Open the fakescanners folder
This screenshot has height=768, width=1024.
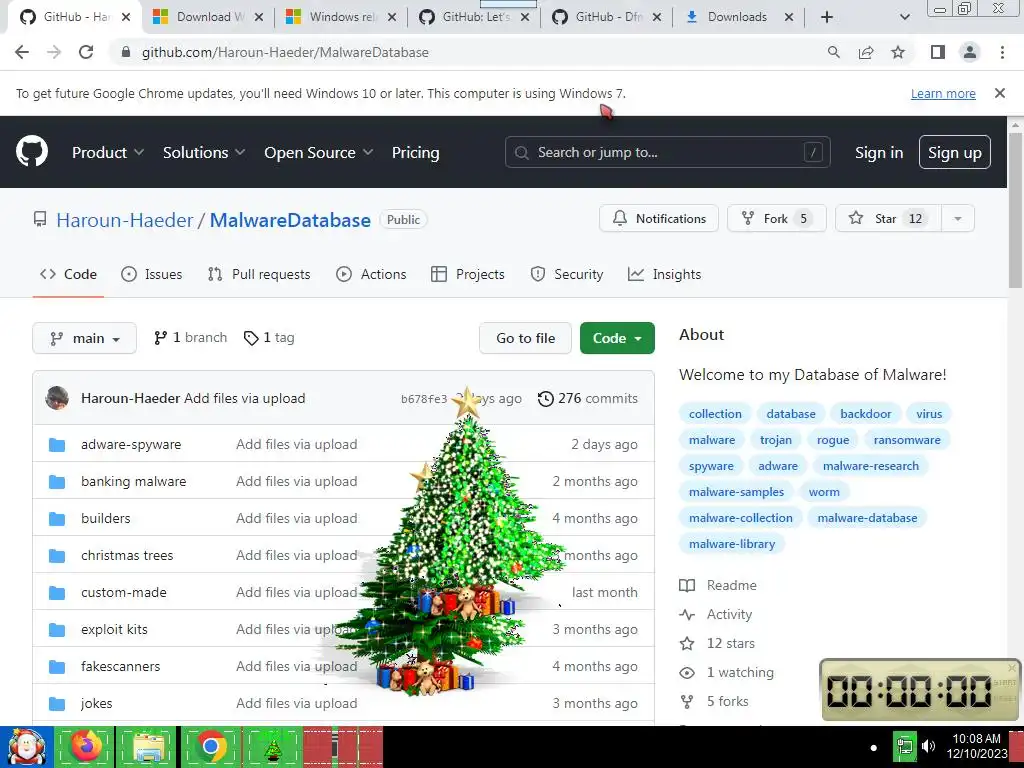tap(120, 666)
